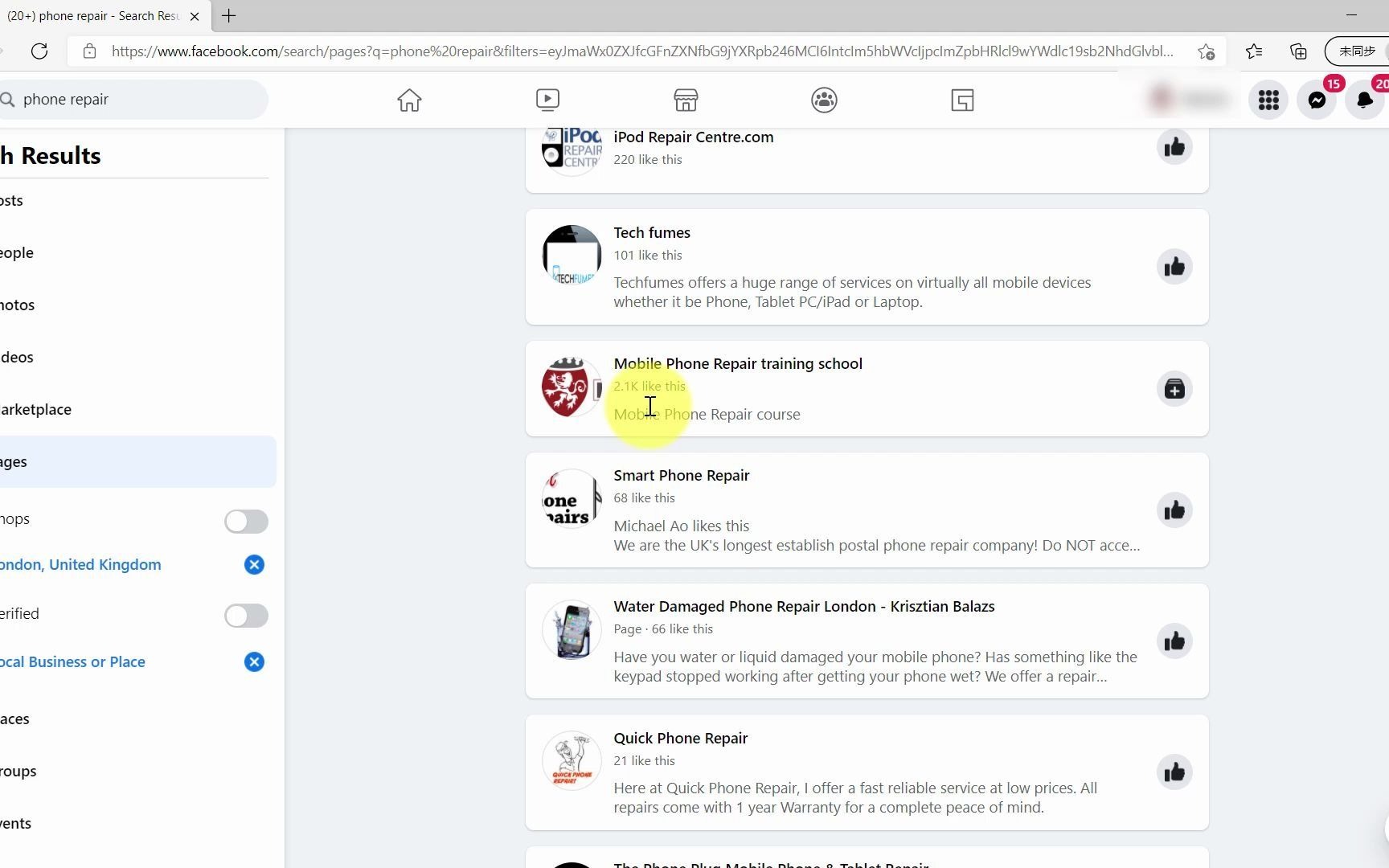
Task: Click 'Michael Ao likes this' text
Action: click(x=682, y=526)
